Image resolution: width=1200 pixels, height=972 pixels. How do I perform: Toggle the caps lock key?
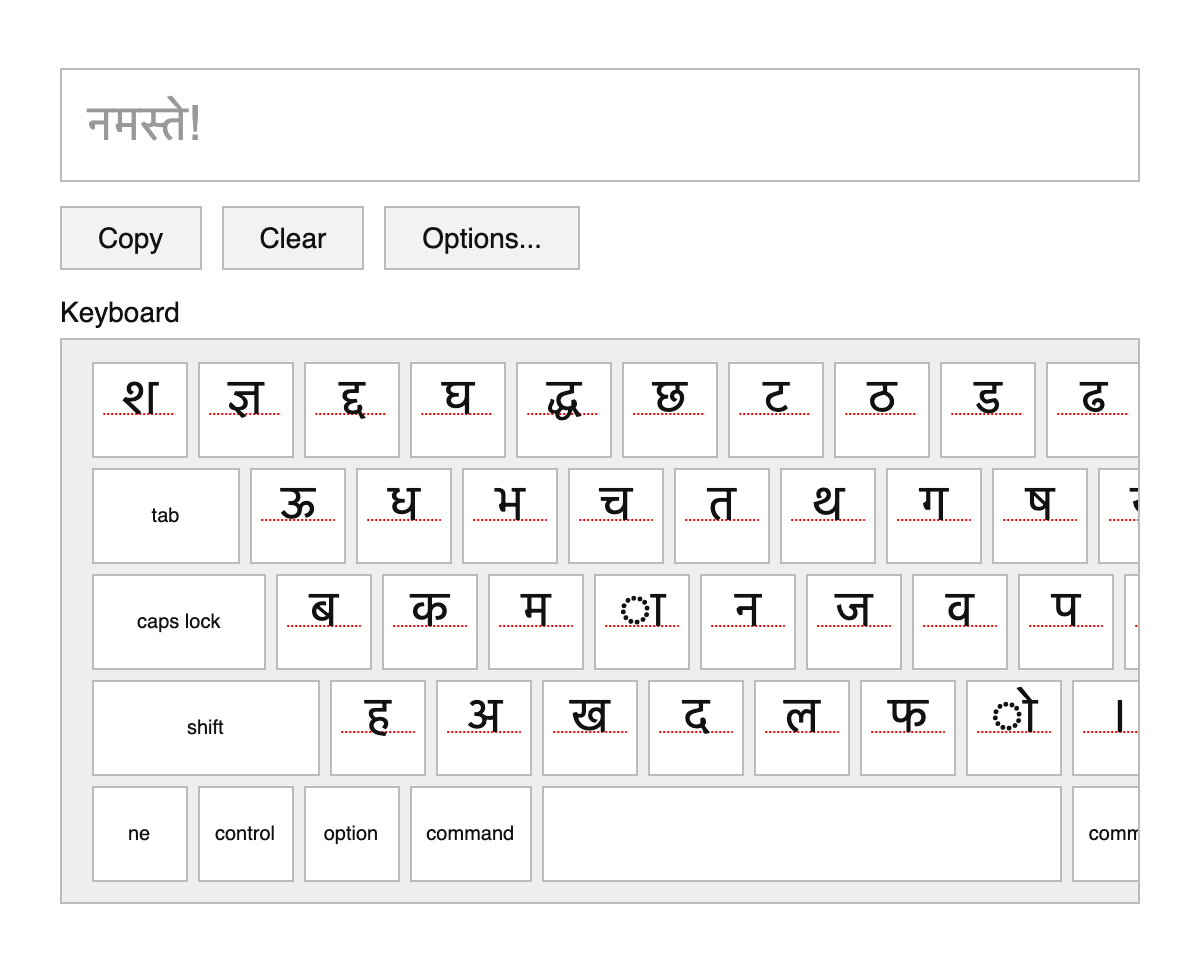click(179, 622)
